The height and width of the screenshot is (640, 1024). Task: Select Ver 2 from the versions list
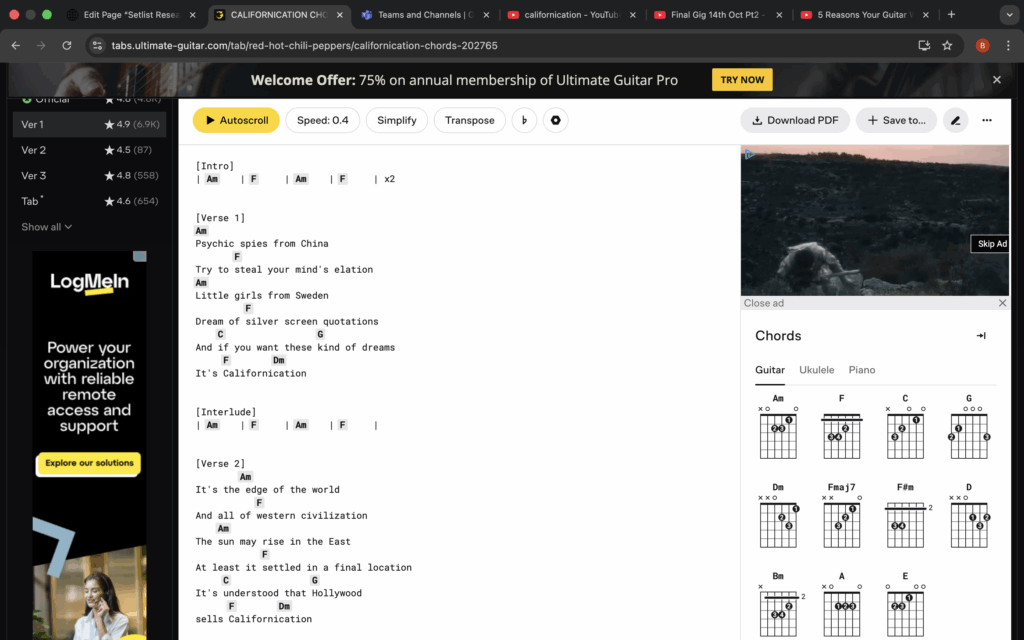(x=34, y=150)
